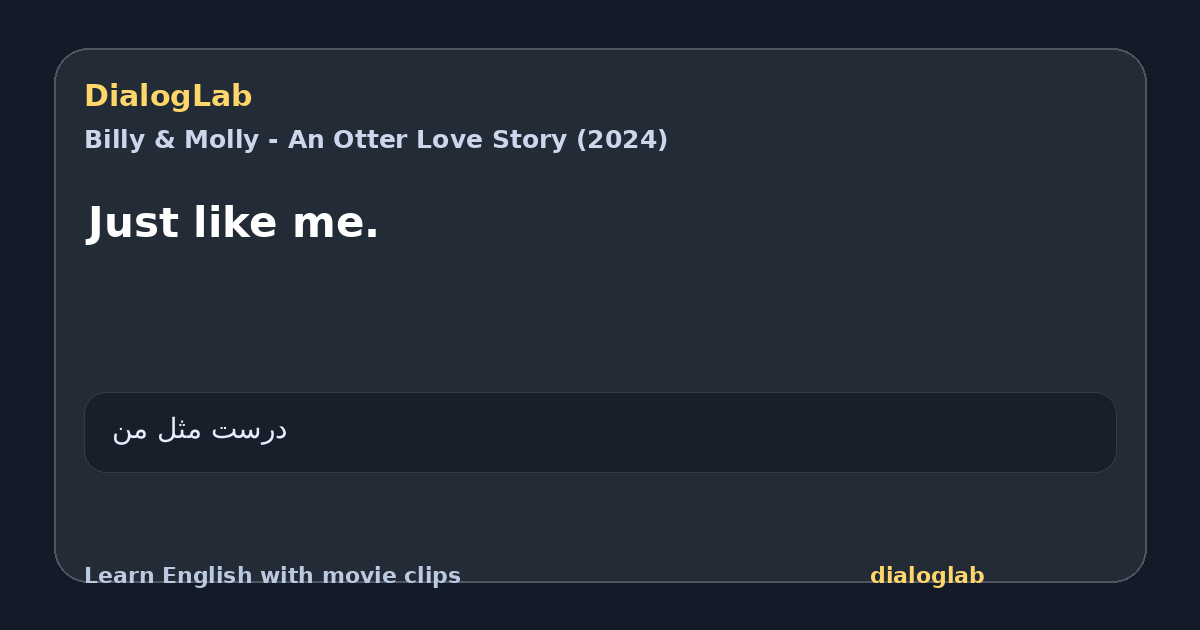The height and width of the screenshot is (630, 1200).
Task: Select the Persian word مثل
Action: (x=181, y=430)
